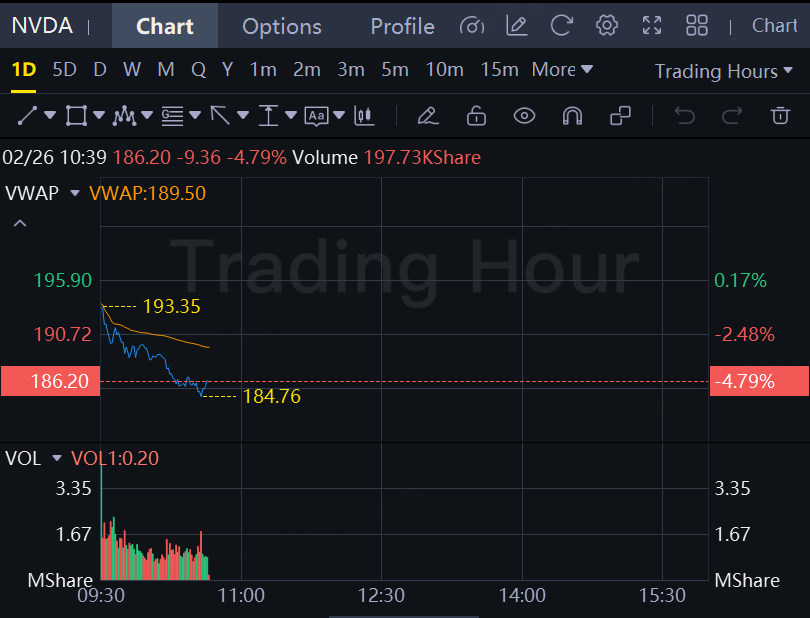Switch to the Options tab

[x=282, y=26]
